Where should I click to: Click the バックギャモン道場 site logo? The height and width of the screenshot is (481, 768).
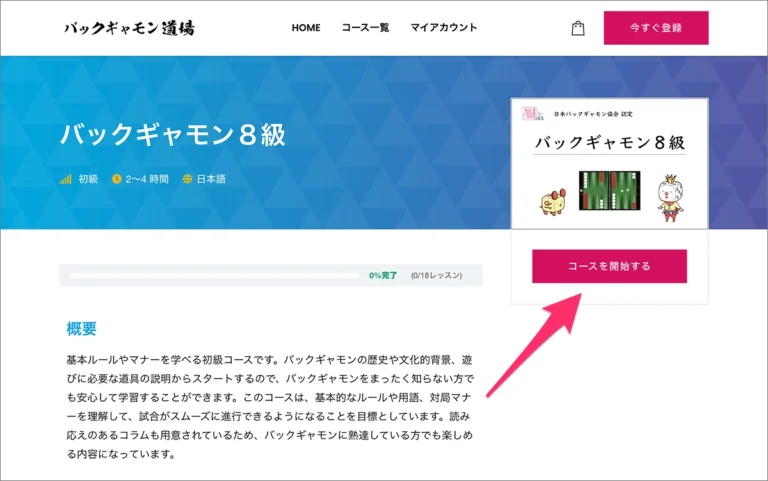pos(129,28)
